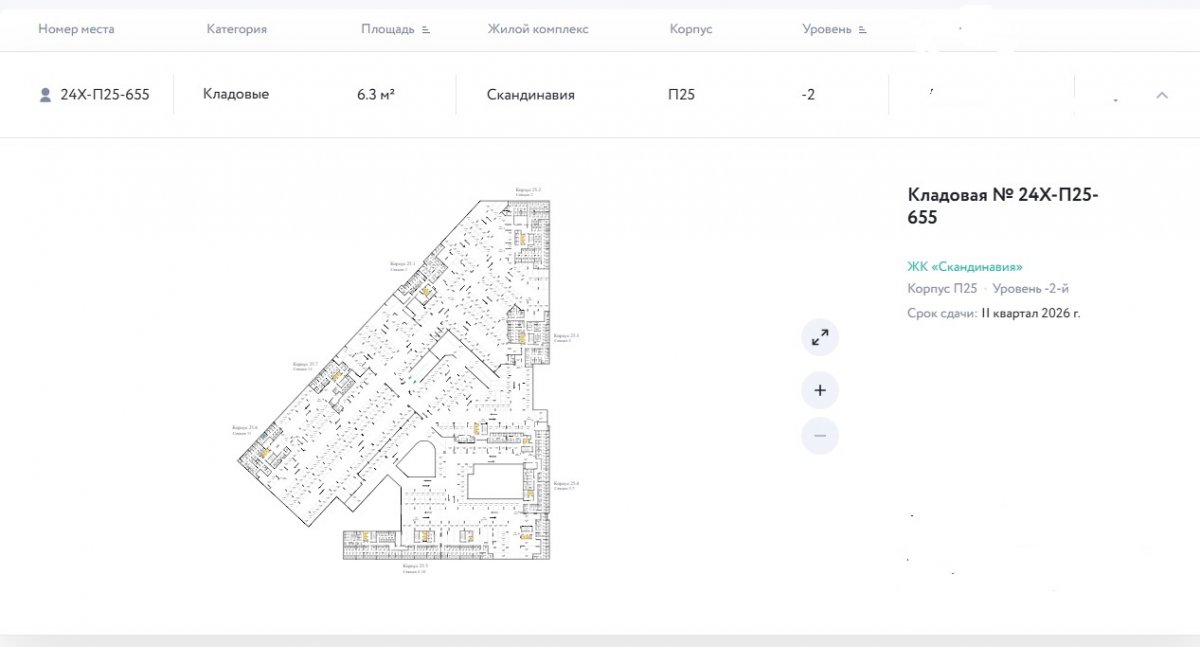The height and width of the screenshot is (647, 1200).
Task: Click the Кладовая № 24Х-П25-655 heading
Action: click(x=1002, y=206)
